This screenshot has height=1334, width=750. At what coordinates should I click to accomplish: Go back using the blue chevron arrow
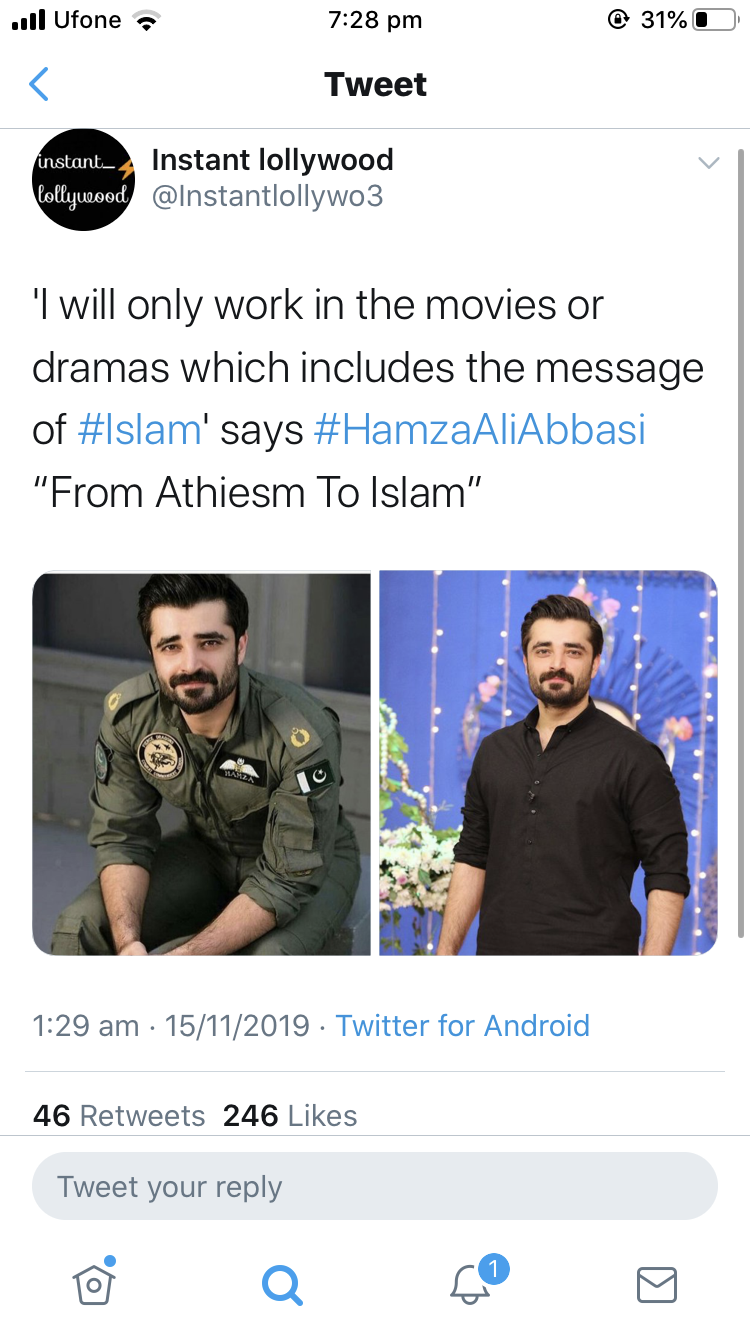click(x=38, y=84)
